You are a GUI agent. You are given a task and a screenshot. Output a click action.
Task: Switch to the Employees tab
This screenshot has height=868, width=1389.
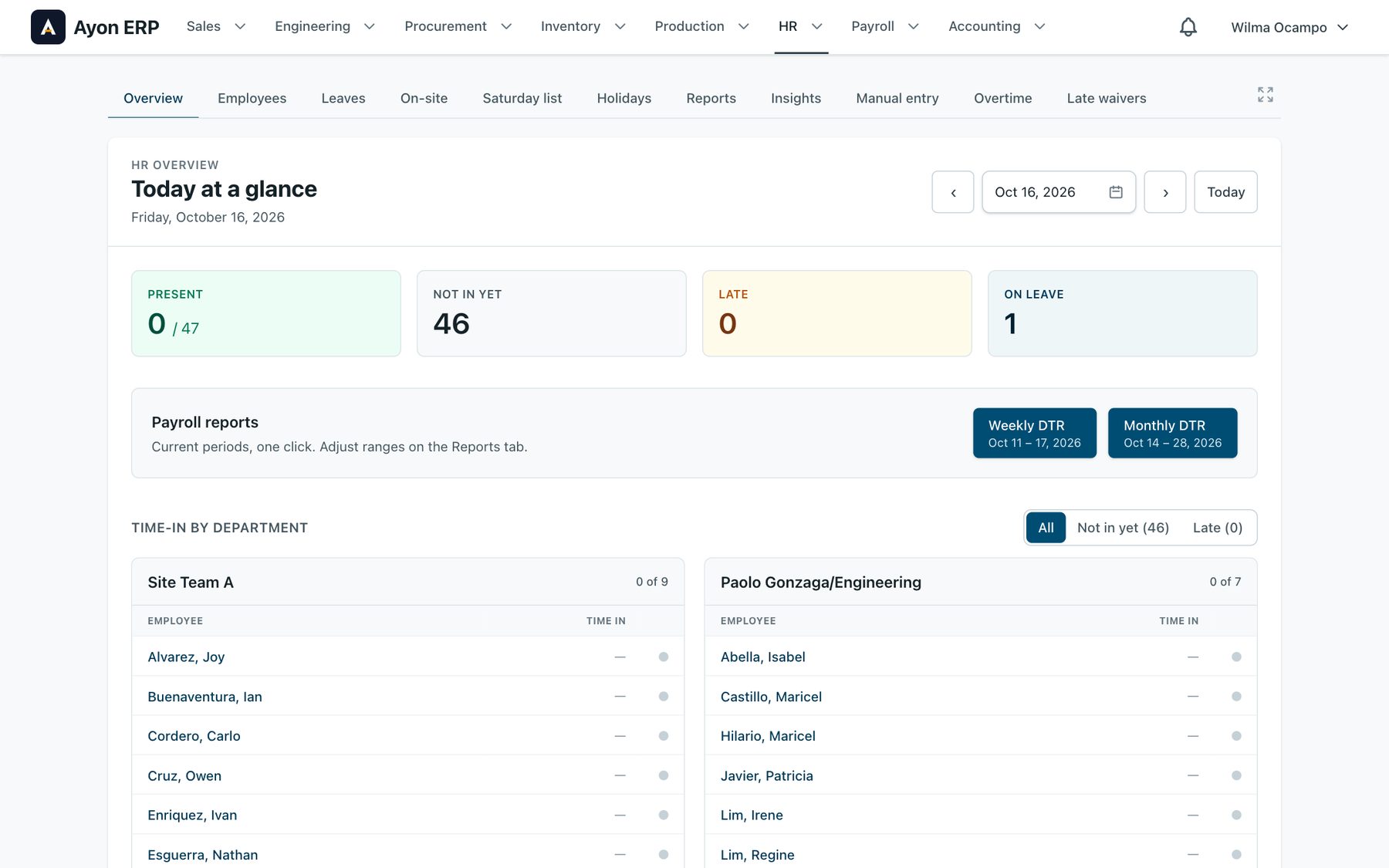tap(252, 98)
